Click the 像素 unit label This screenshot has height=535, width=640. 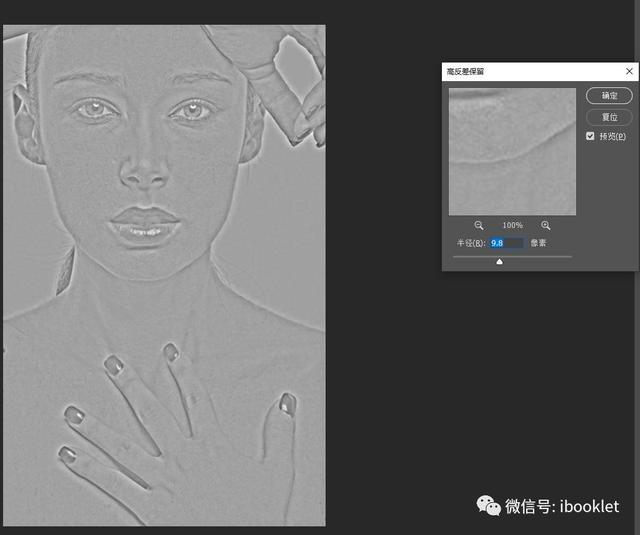pyautogui.click(x=538, y=243)
